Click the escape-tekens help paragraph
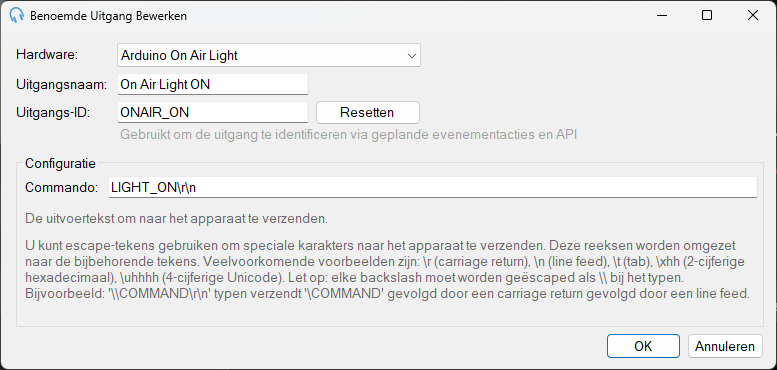The image size is (777, 370). (388, 270)
